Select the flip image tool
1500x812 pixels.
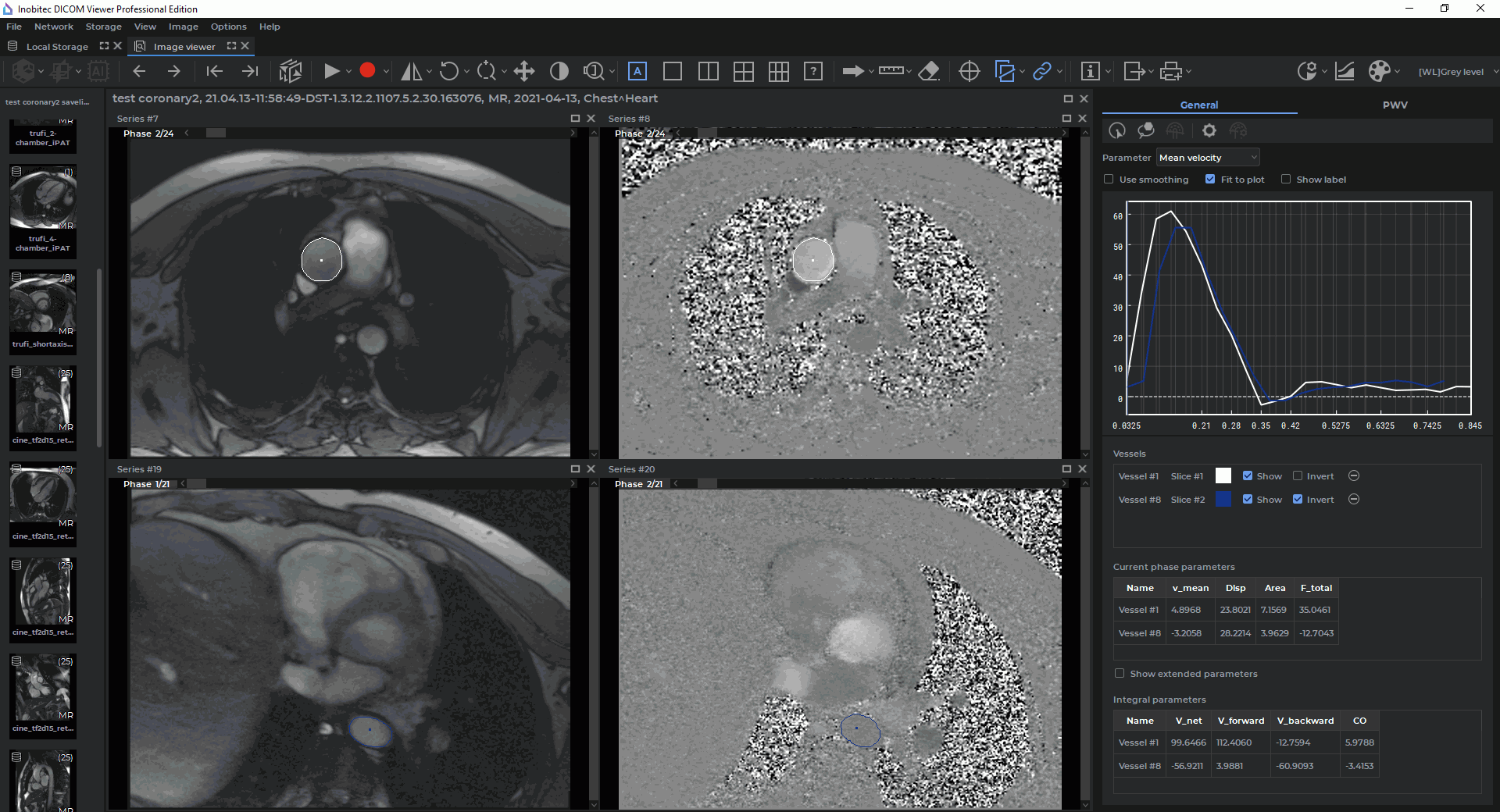point(411,71)
